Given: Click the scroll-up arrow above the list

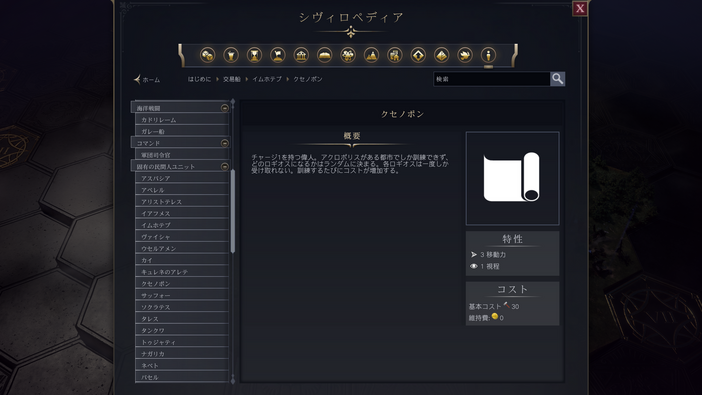Looking at the screenshot, I should 233,102.
